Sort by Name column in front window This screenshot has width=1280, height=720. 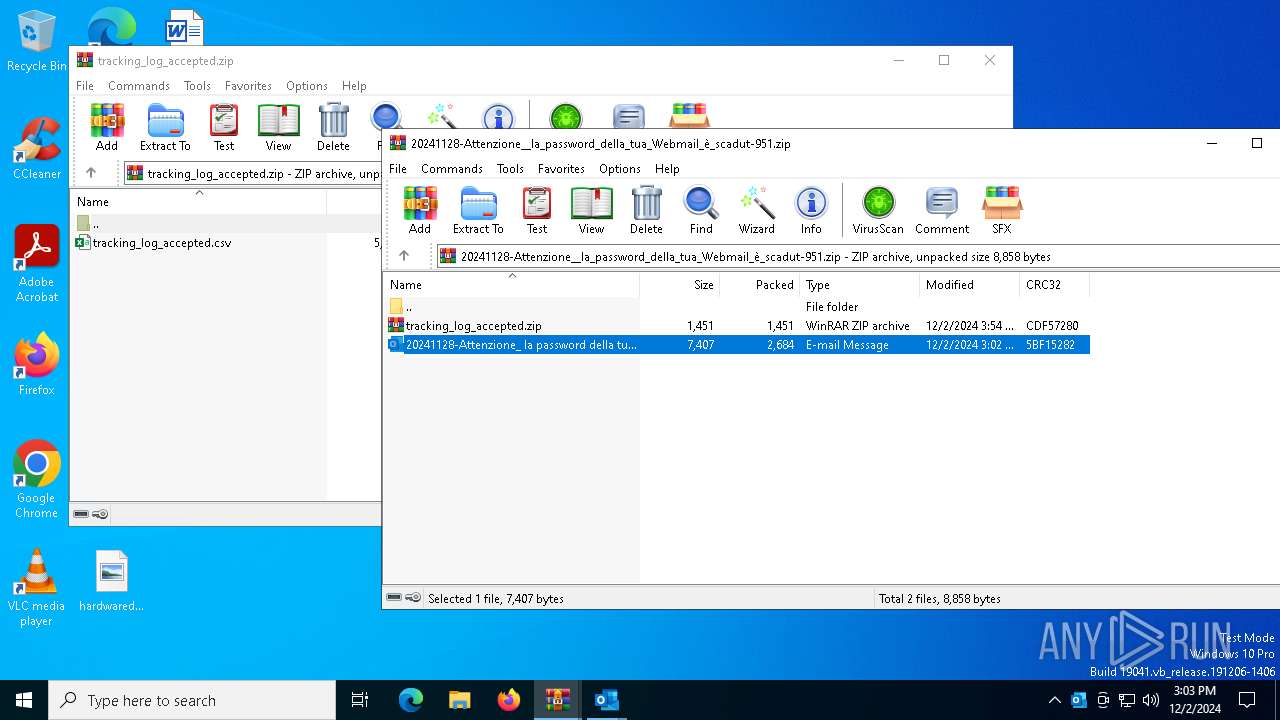coord(511,285)
